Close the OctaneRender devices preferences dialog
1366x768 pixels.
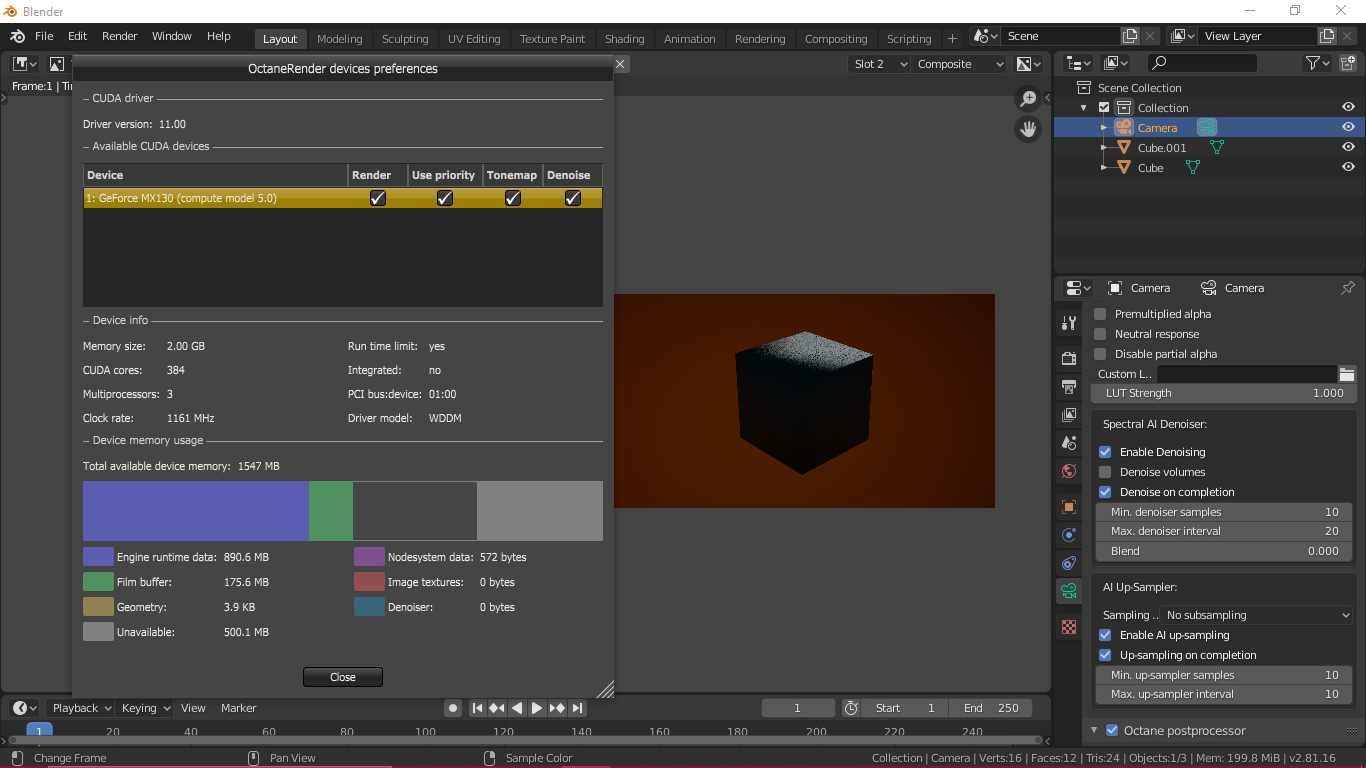pos(343,677)
